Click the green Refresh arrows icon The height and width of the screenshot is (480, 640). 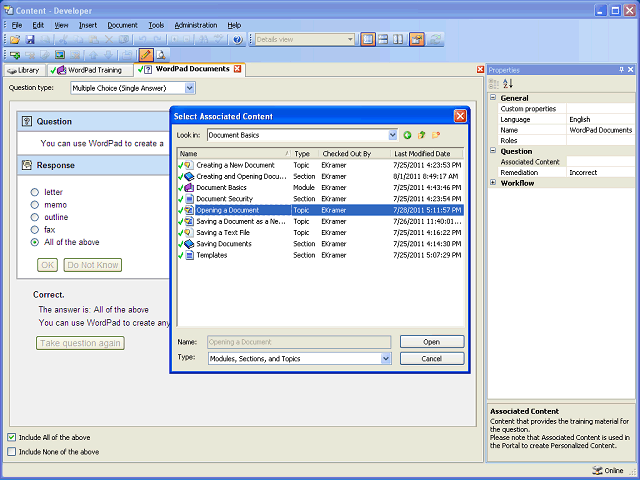(x=436, y=40)
